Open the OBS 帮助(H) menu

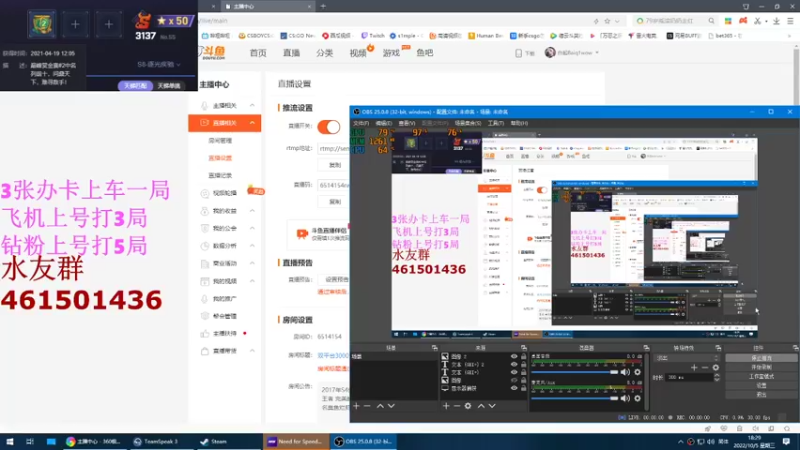[519, 123]
